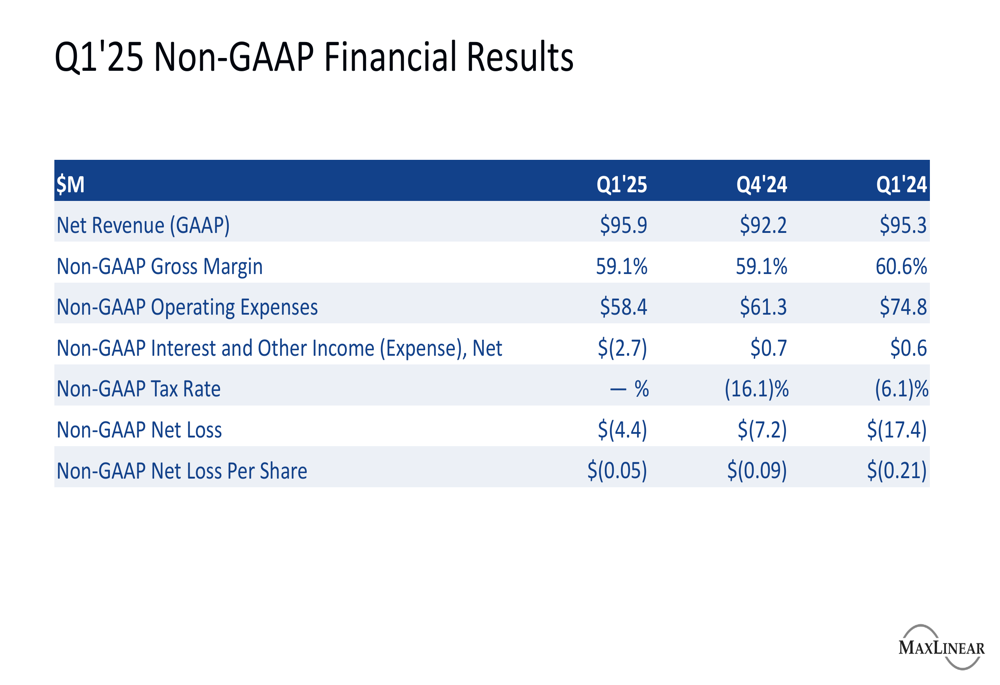Select the $95.9 revenue value
Viewport: 1000px width, 685px height.
click(623, 225)
